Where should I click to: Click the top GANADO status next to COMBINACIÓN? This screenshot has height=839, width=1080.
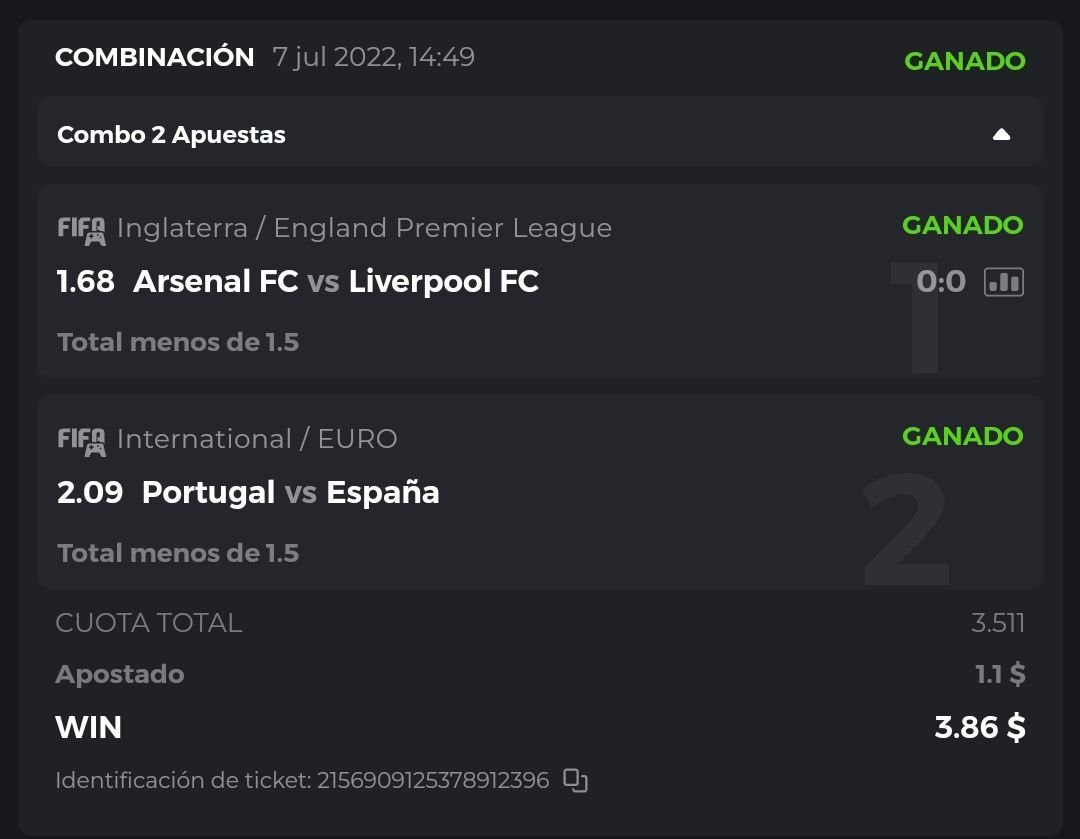click(964, 61)
